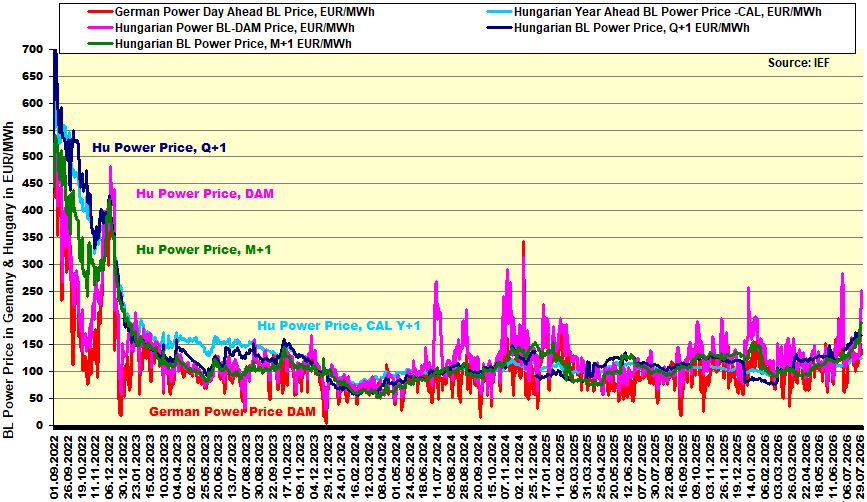Click the light blue line sample for Year Ahead CAL legend
This screenshot has width=867, height=502.
[499, 12]
